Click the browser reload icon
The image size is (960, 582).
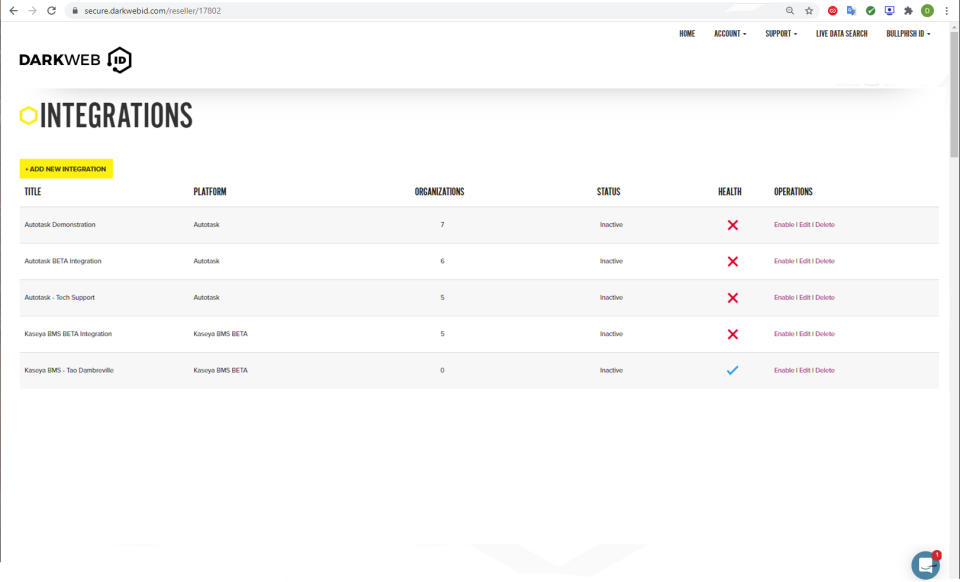(x=51, y=10)
